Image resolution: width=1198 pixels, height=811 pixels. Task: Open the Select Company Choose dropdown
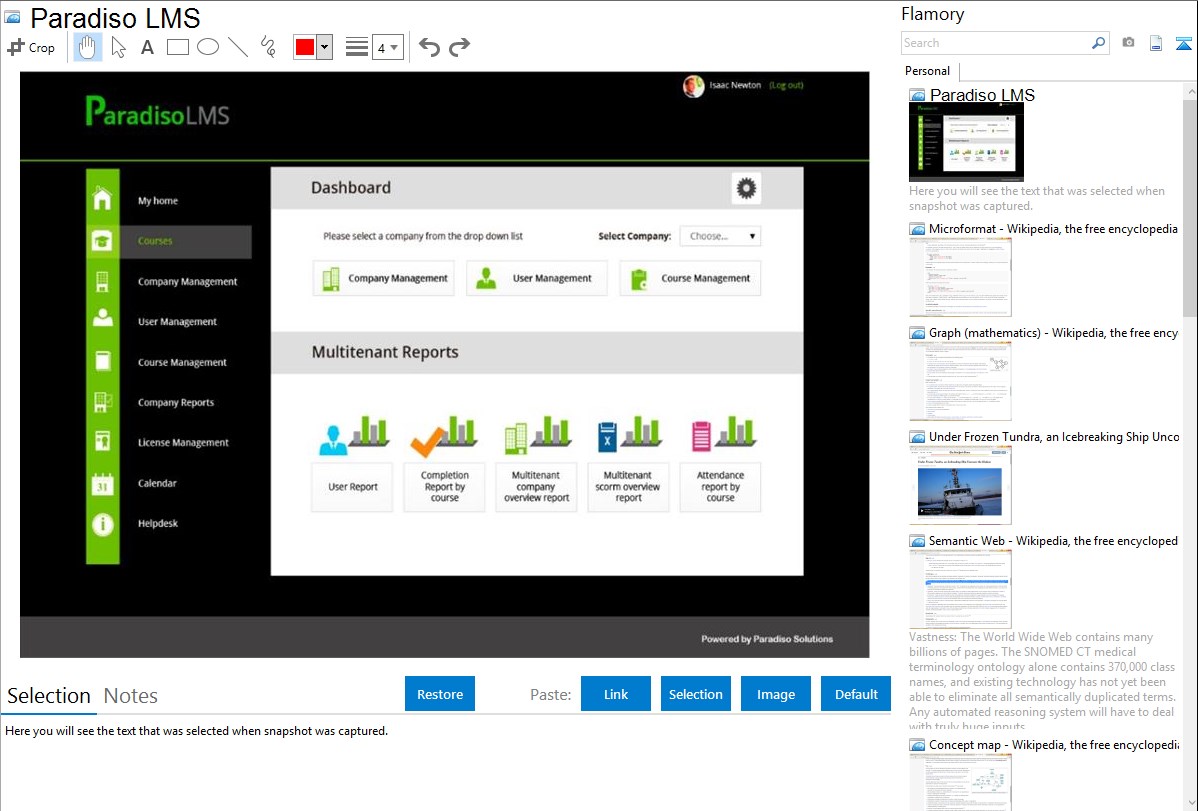(x=720, y=236)
